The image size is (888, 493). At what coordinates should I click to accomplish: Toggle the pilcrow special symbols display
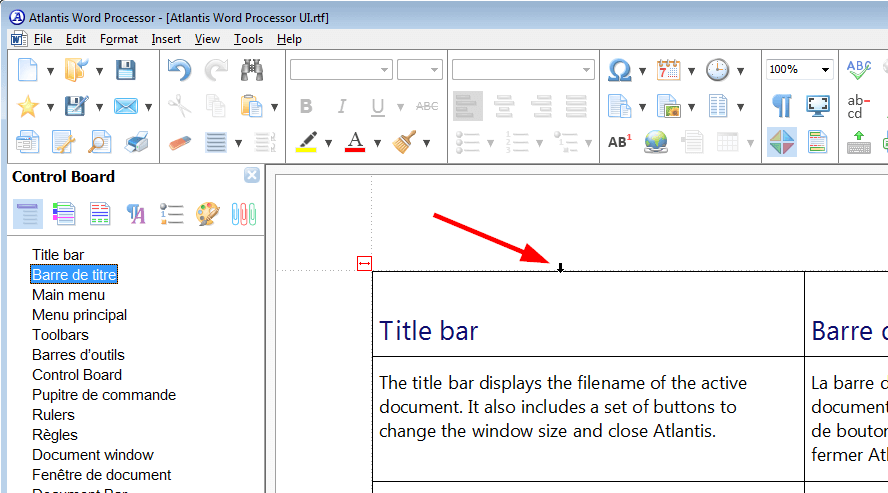782,106
